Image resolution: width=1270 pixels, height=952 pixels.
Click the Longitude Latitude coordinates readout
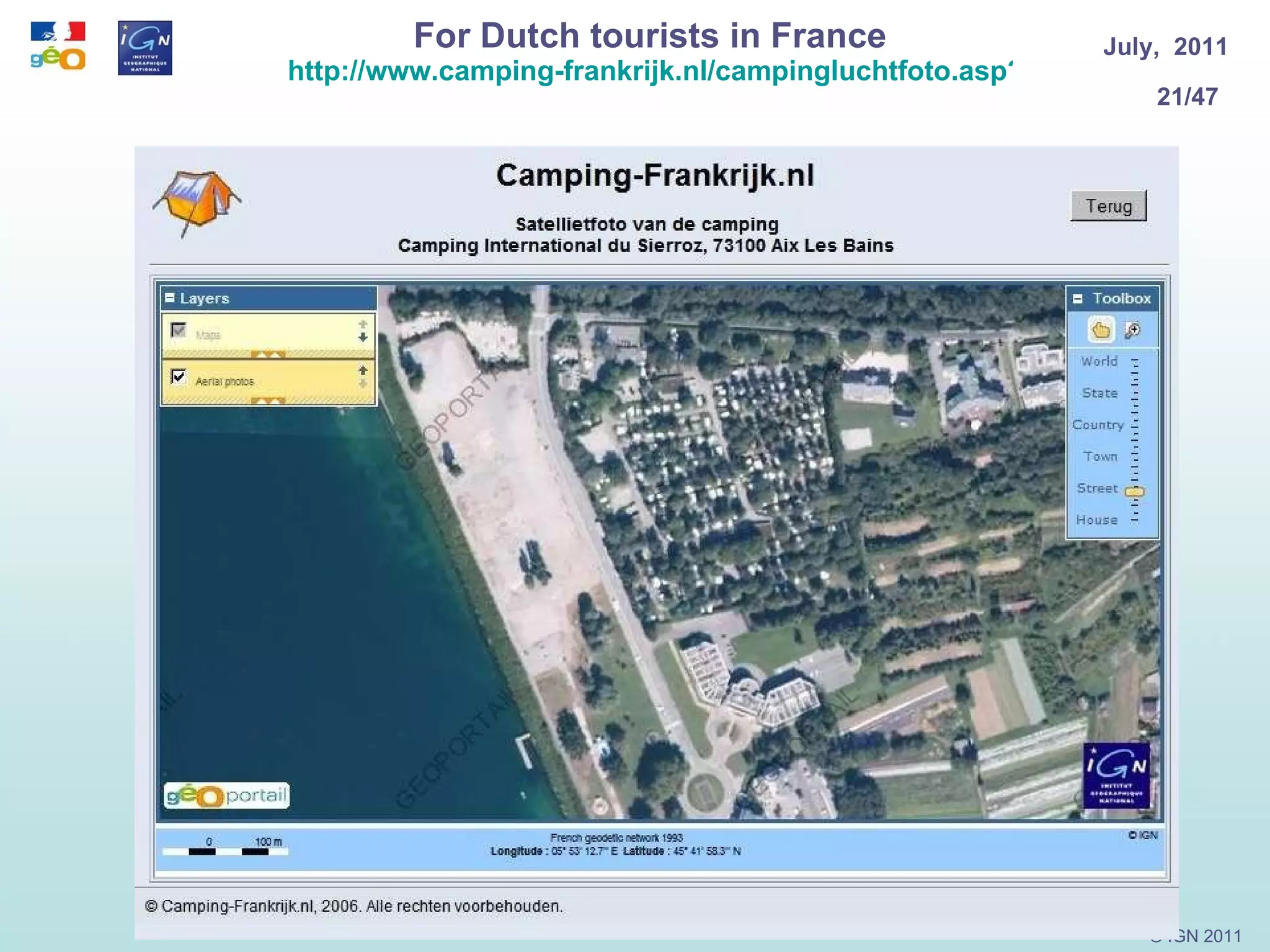616,852
